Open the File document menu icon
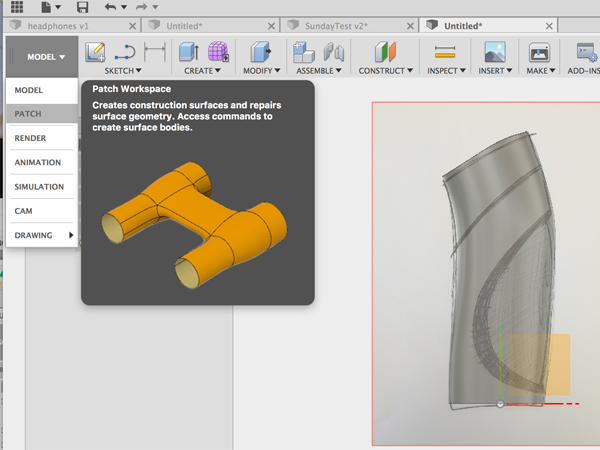Viewport: 600px width, 450px height. click(46, 7)
